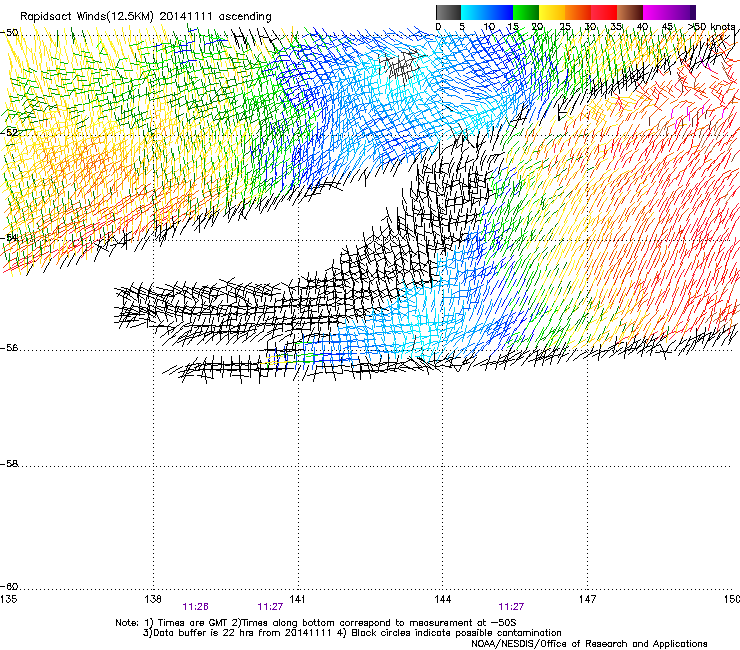
Task: Click the latitude label '-50'
Action: 9,33
